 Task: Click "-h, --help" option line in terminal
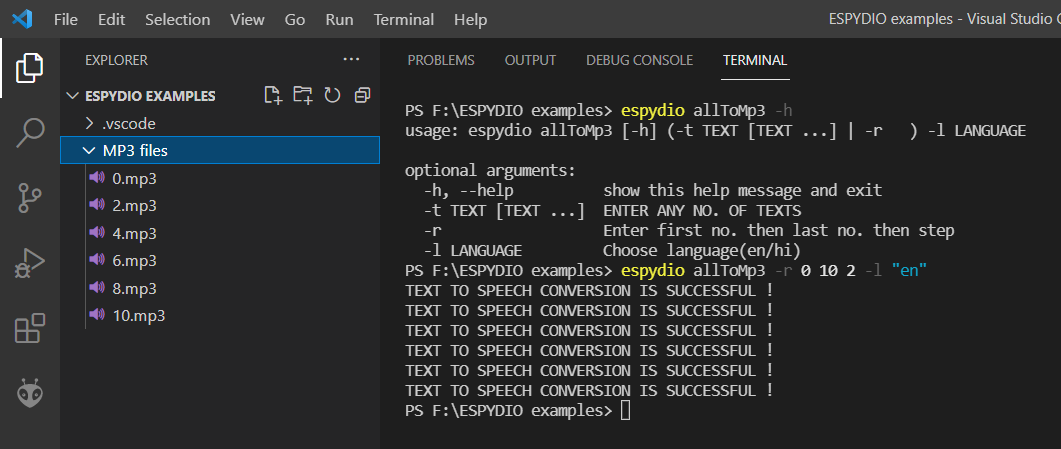(652, 191)
